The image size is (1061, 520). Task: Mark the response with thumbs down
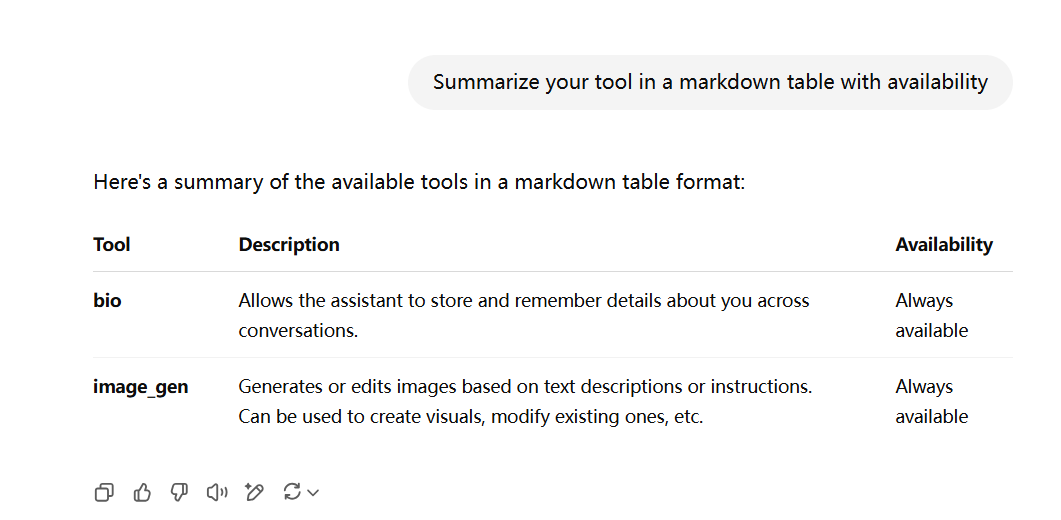point(179,492)
